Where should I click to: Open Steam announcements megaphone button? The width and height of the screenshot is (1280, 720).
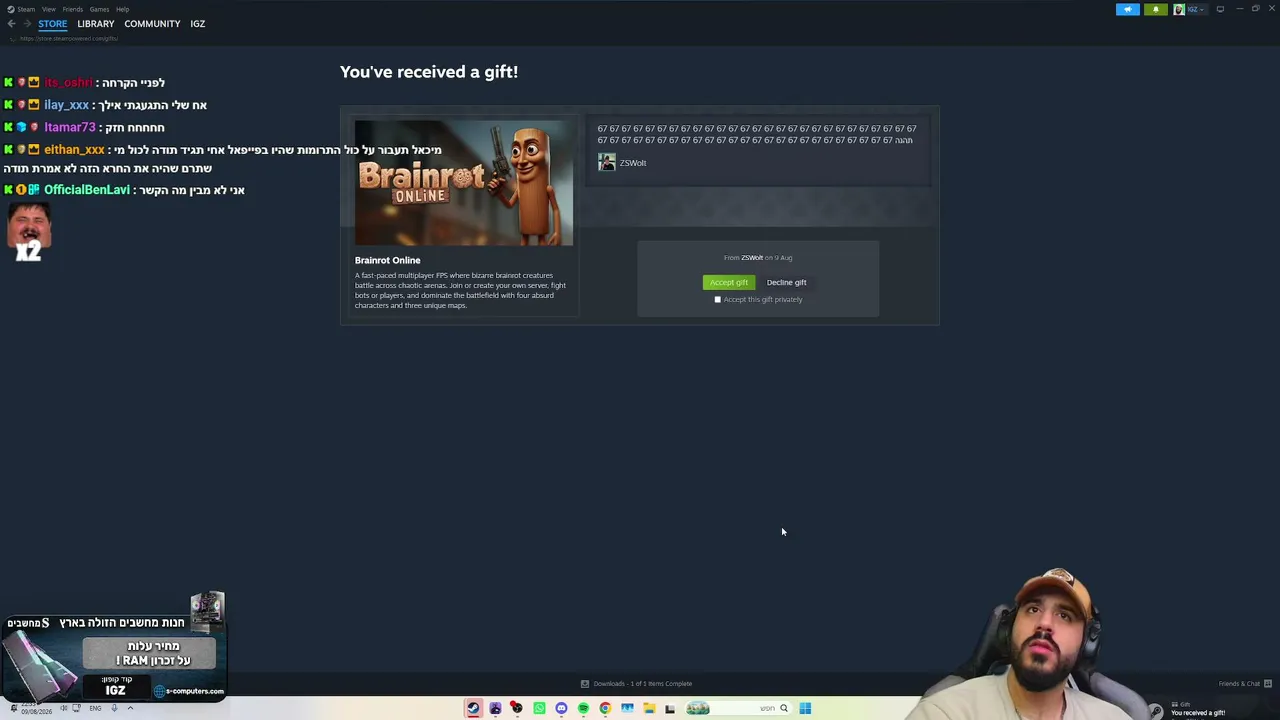1127,9
